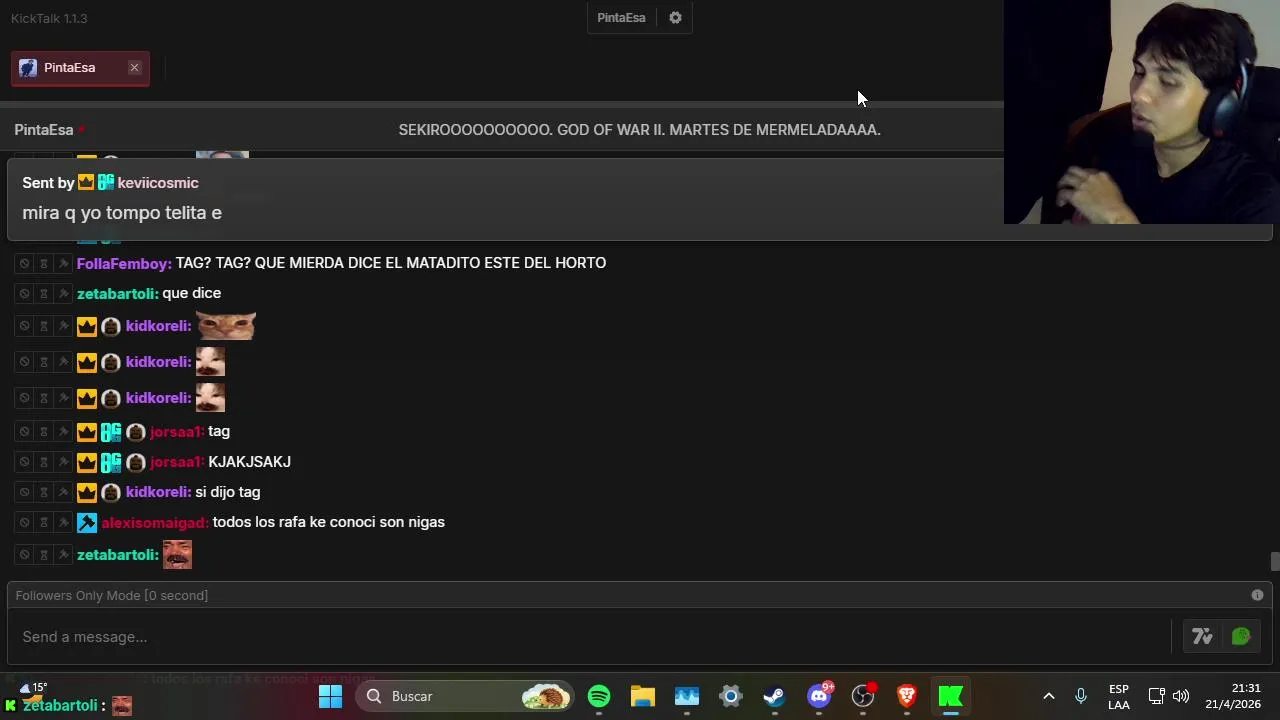The height and width of the screenshot is (720, 1280).
Task: Click gavel icon on jorsaa1's 'tag' row
Action: tap(63, 432)
